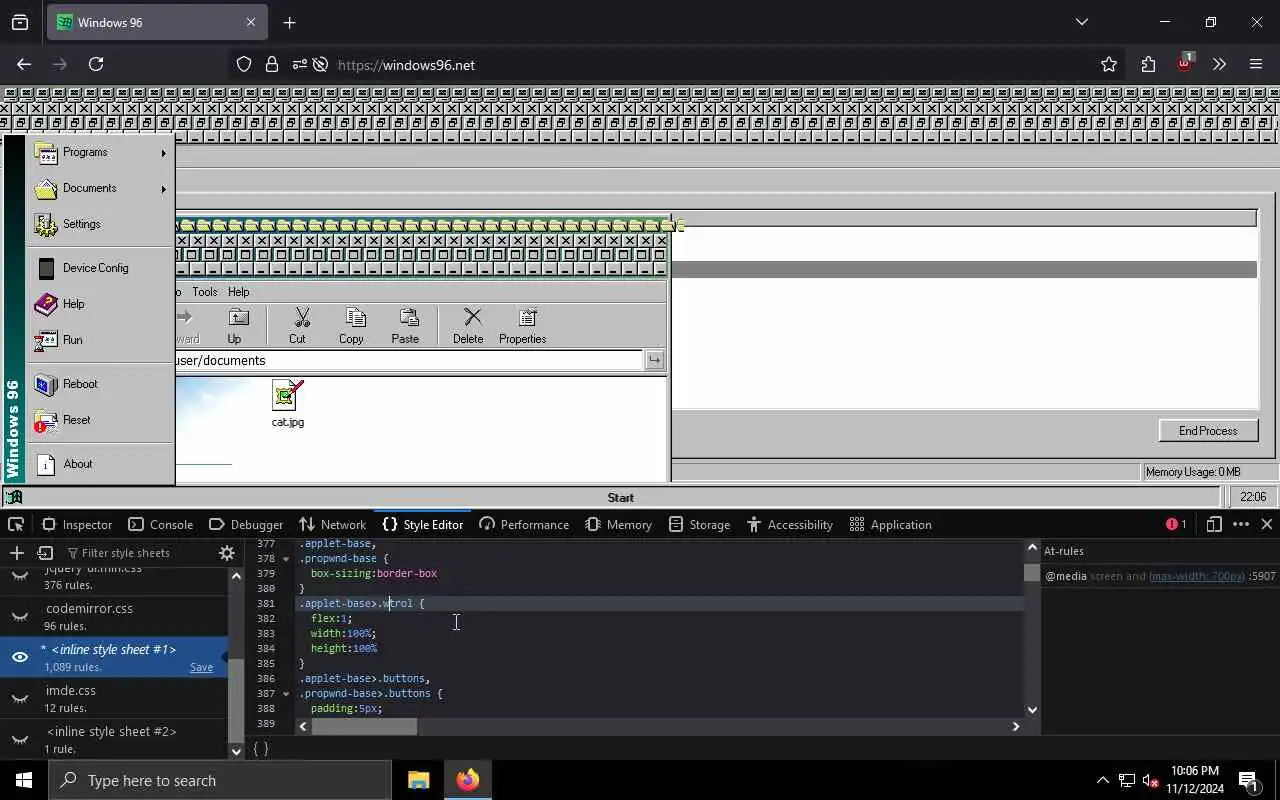Expand the Programs submenu arrow
This screenshot has width=1280, height=800.
point(163,153)
